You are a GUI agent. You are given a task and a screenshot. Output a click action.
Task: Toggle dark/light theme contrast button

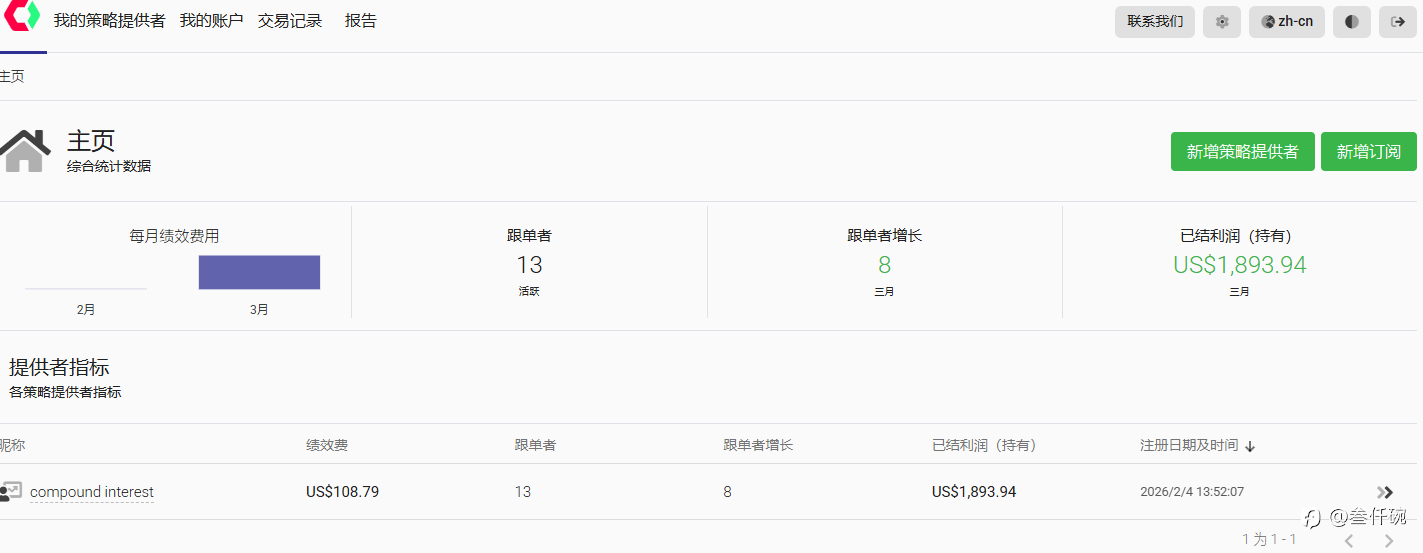tap(1352, 22)
